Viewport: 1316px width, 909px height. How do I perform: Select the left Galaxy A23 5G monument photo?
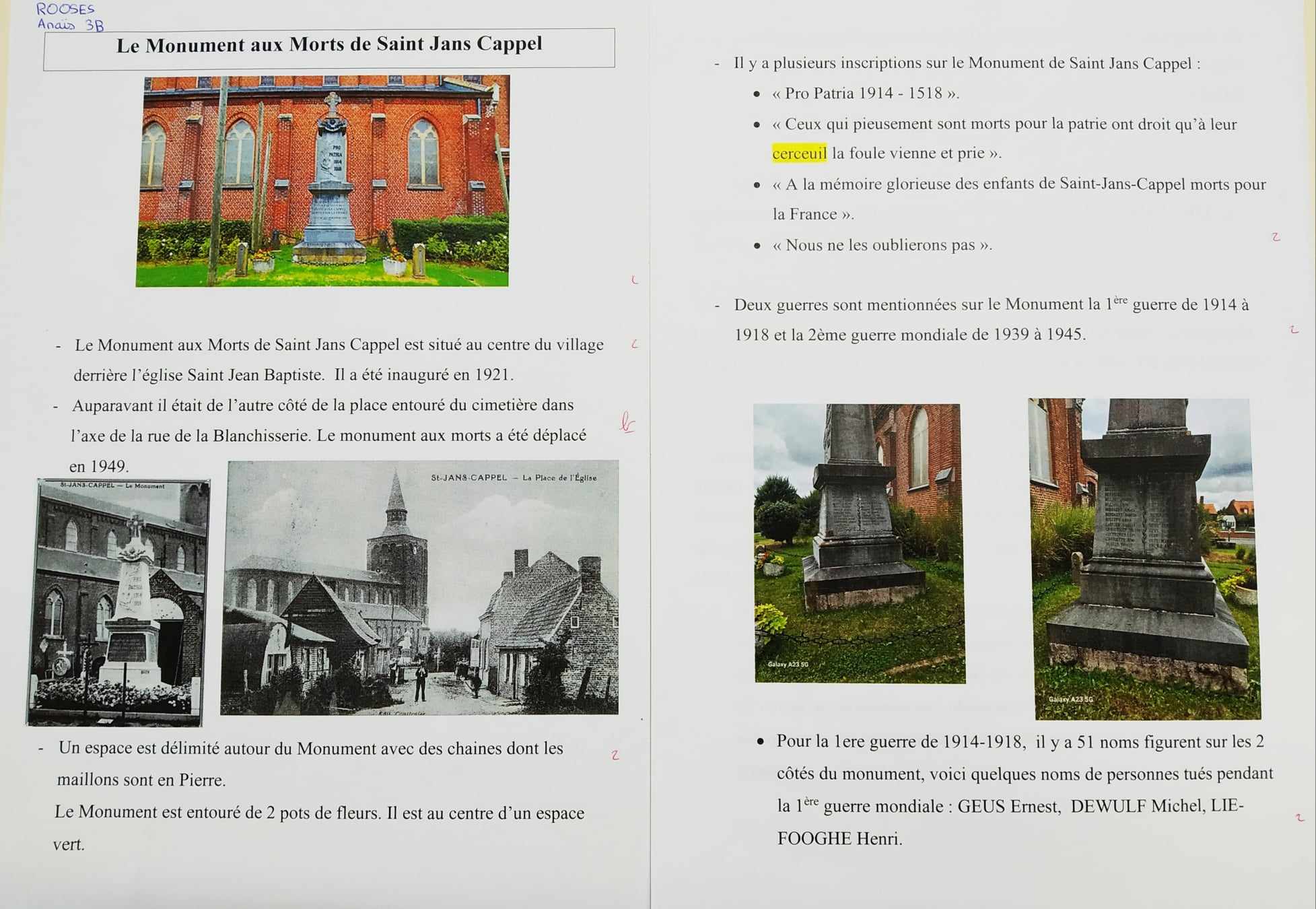click(x=859, y=543)
